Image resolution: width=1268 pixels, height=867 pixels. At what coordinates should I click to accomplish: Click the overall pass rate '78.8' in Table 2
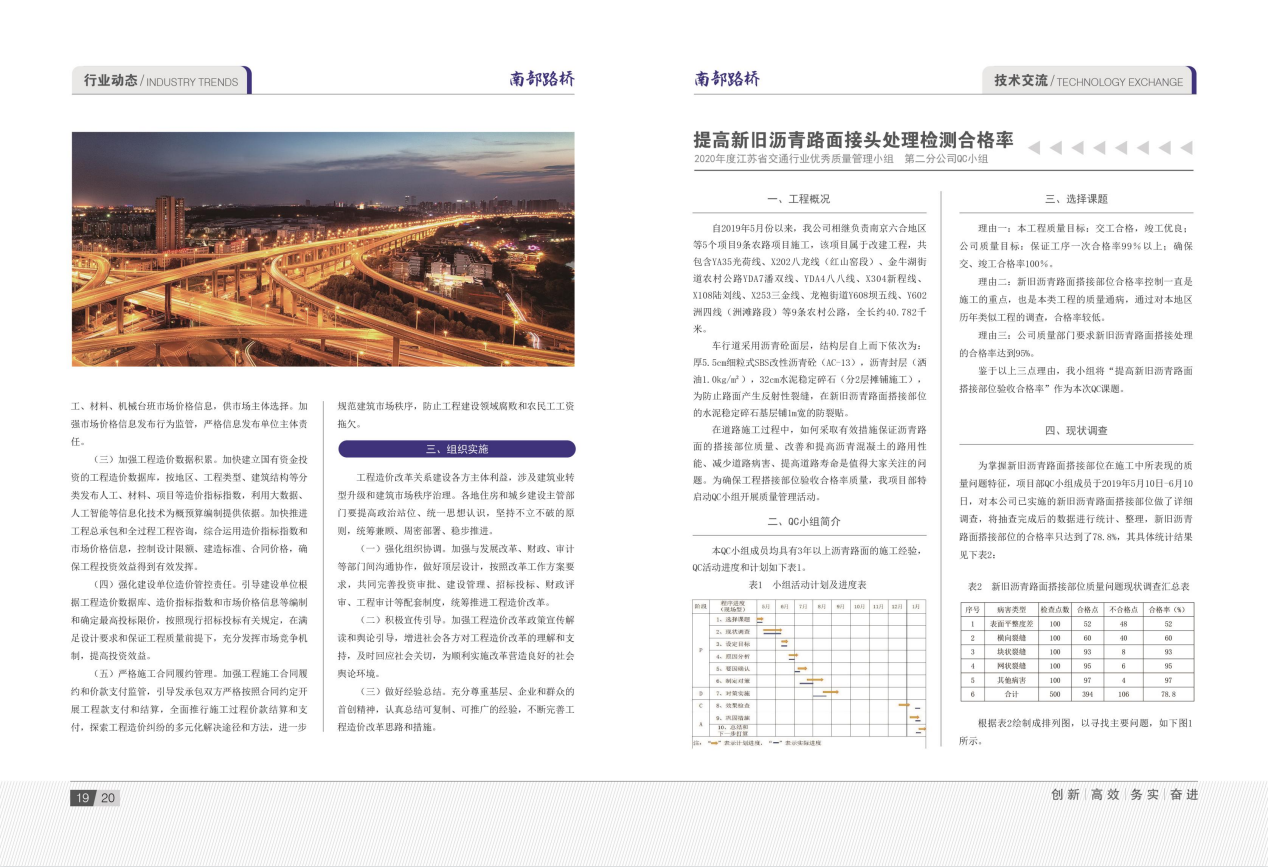pos(1167,693)
